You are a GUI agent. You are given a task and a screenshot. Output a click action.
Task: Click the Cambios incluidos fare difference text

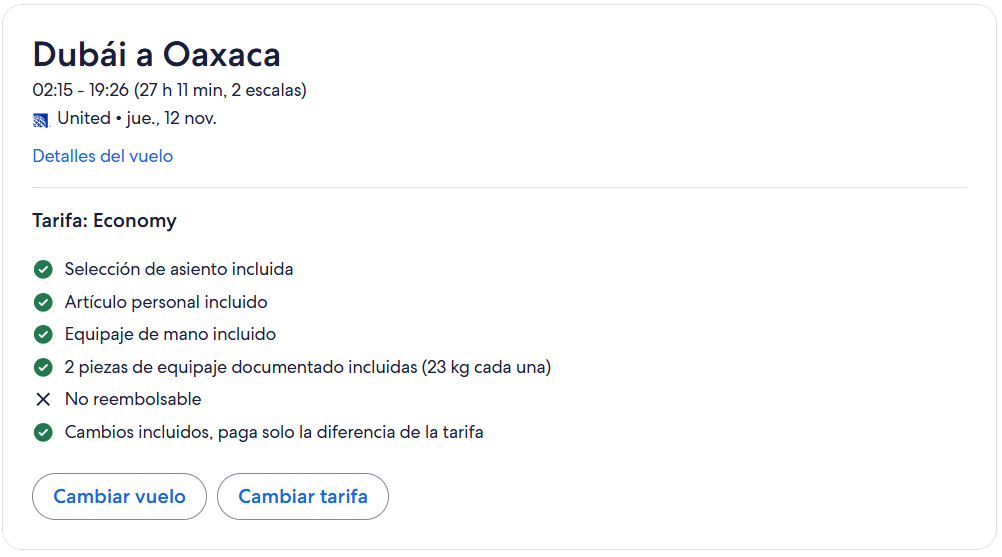pos(274,432)
